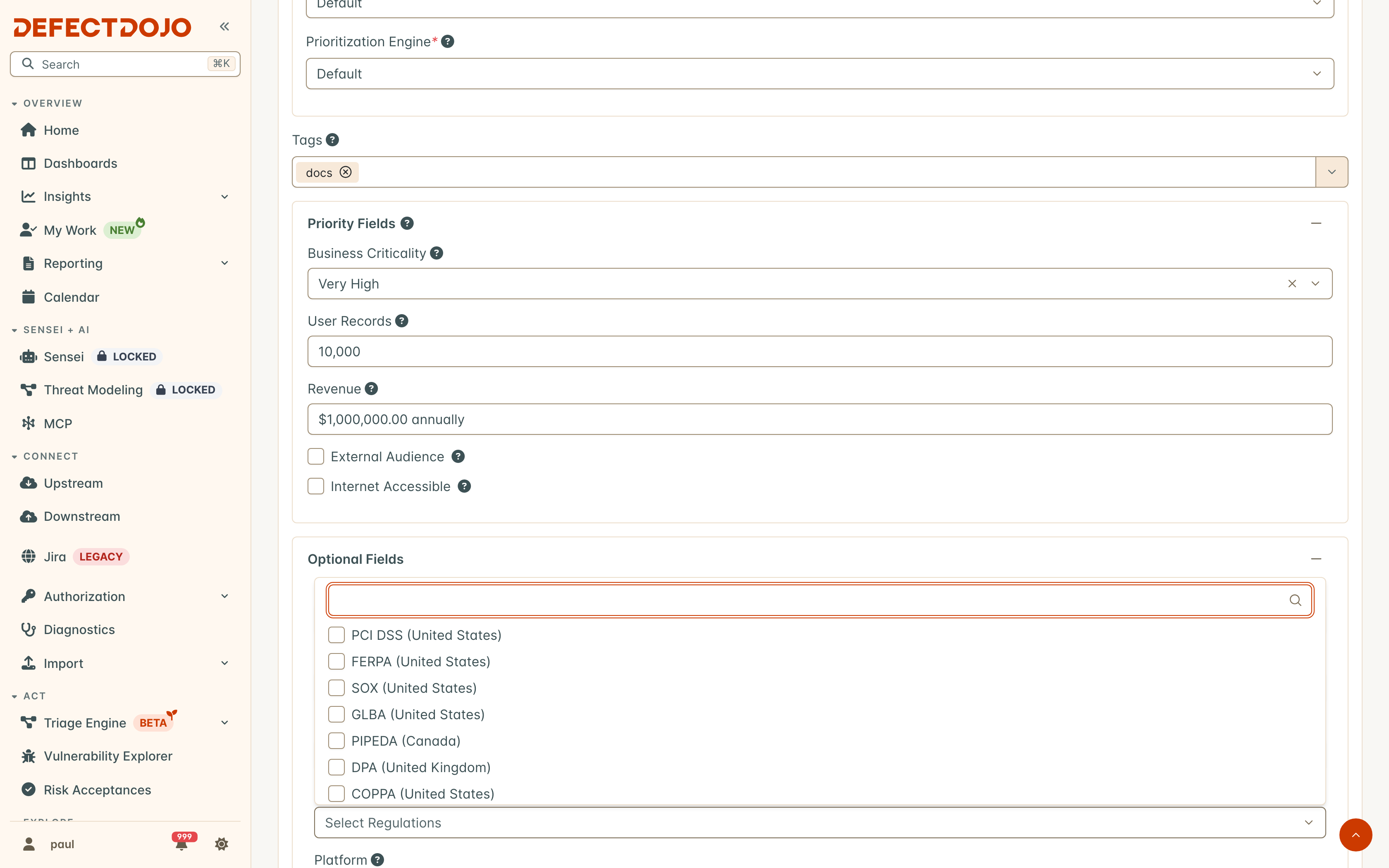Enable the Internet Accessible checkbox
1389x868 pixels.
[x=316, y=486]
